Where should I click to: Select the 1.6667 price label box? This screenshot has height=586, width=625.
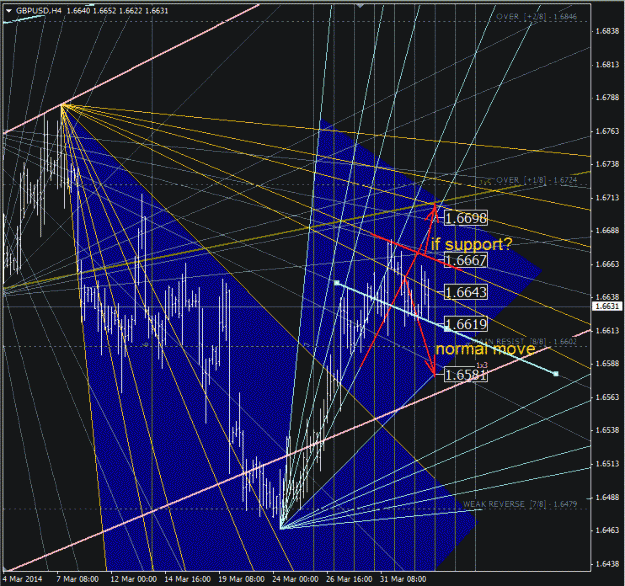(x=466, y=260)
